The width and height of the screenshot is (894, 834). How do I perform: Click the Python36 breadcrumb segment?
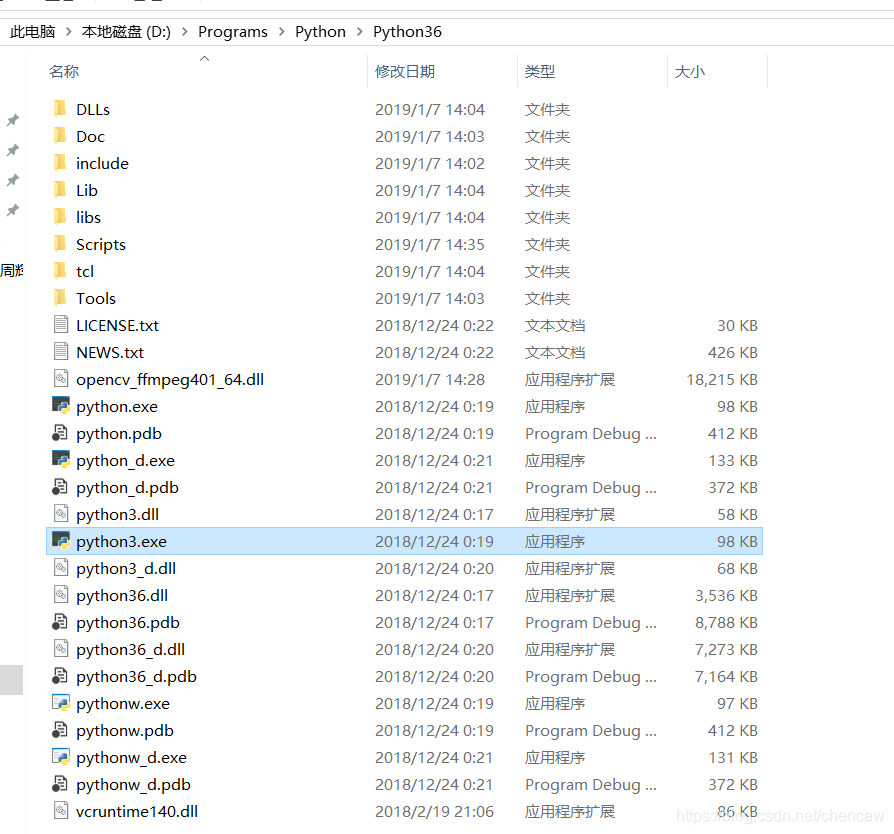tap(407, 31)
